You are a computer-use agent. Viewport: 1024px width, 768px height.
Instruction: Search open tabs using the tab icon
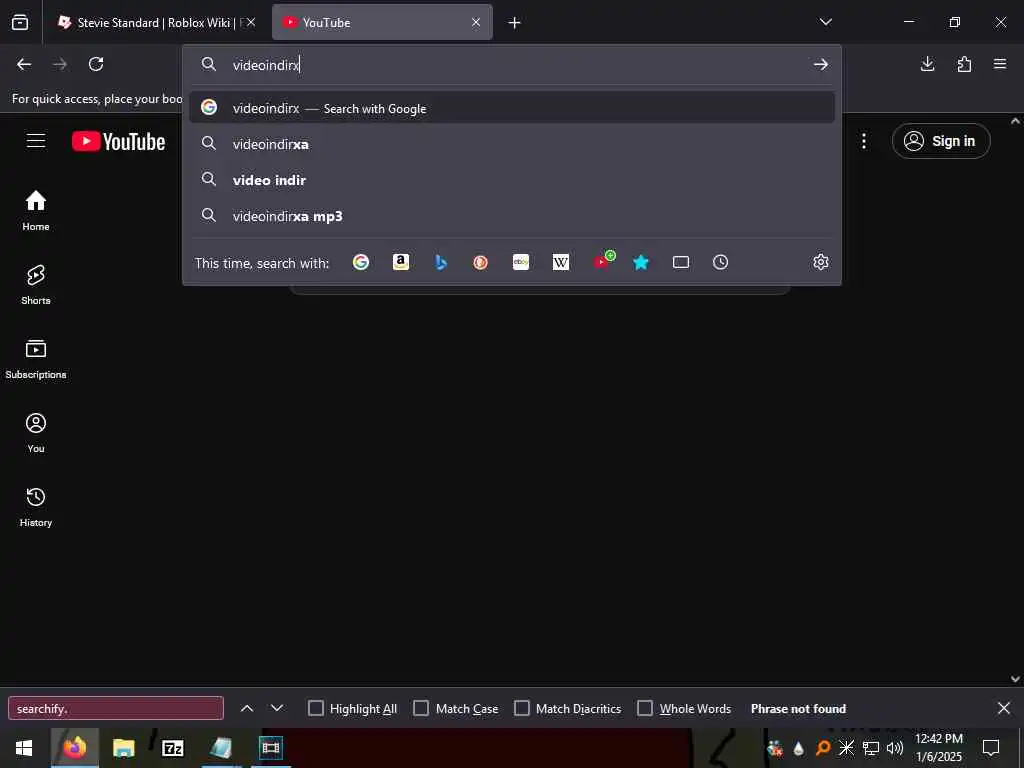click(680, 263)
